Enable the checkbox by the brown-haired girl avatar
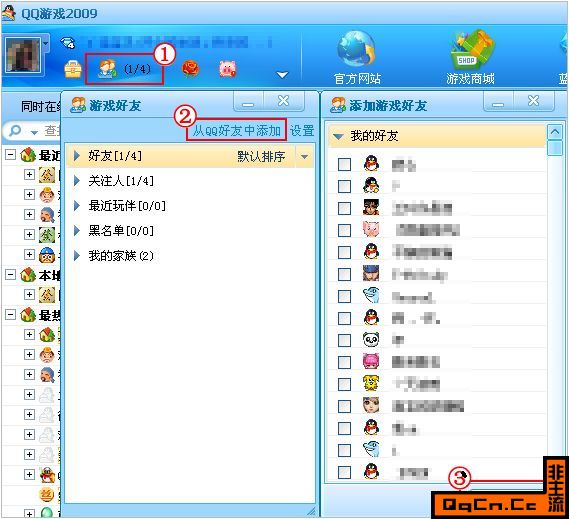The width and height of the screenshot is (569, 519). tap(344, 406)
